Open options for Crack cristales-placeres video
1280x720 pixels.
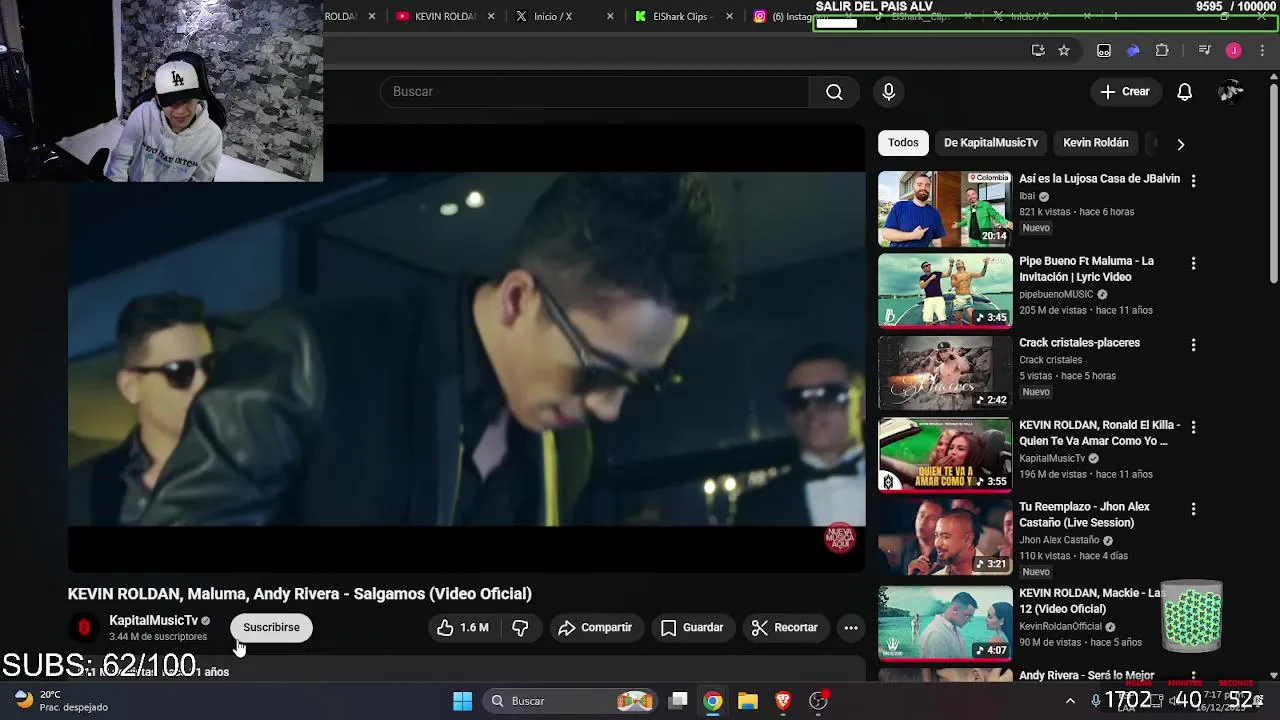click(1193, 345)
